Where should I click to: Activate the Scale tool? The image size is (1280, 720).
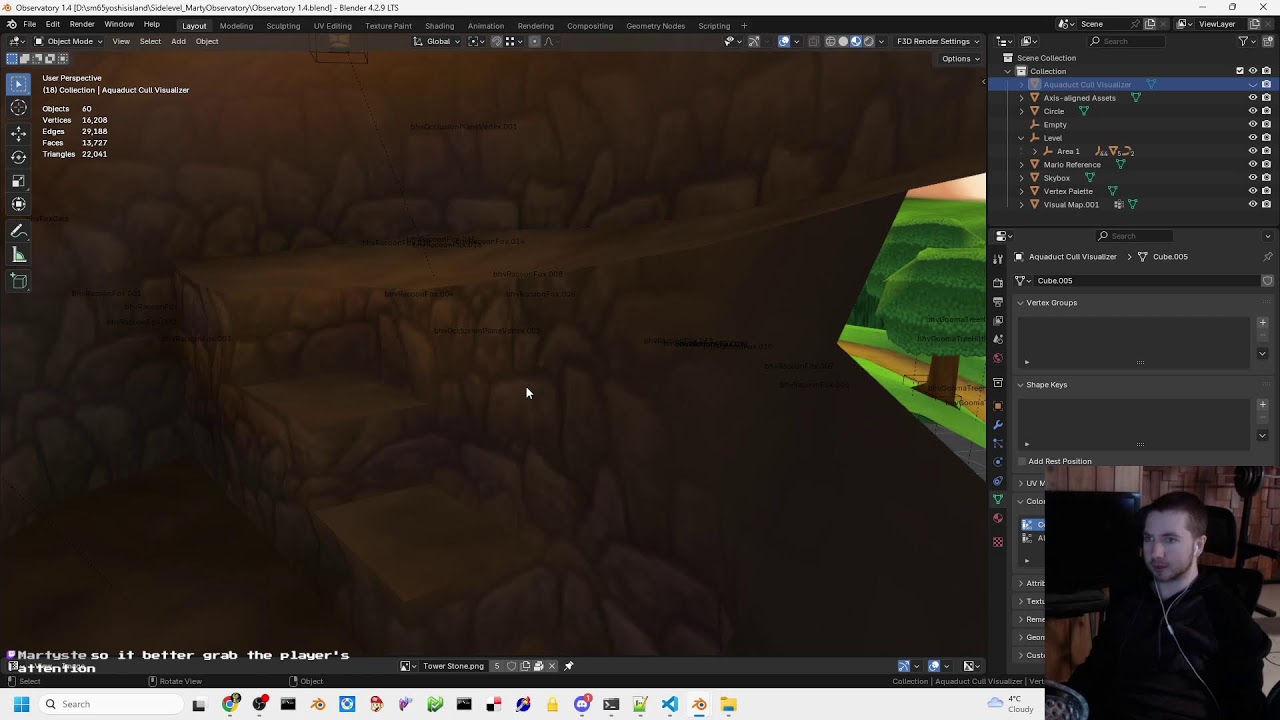(x=19, y=181)
